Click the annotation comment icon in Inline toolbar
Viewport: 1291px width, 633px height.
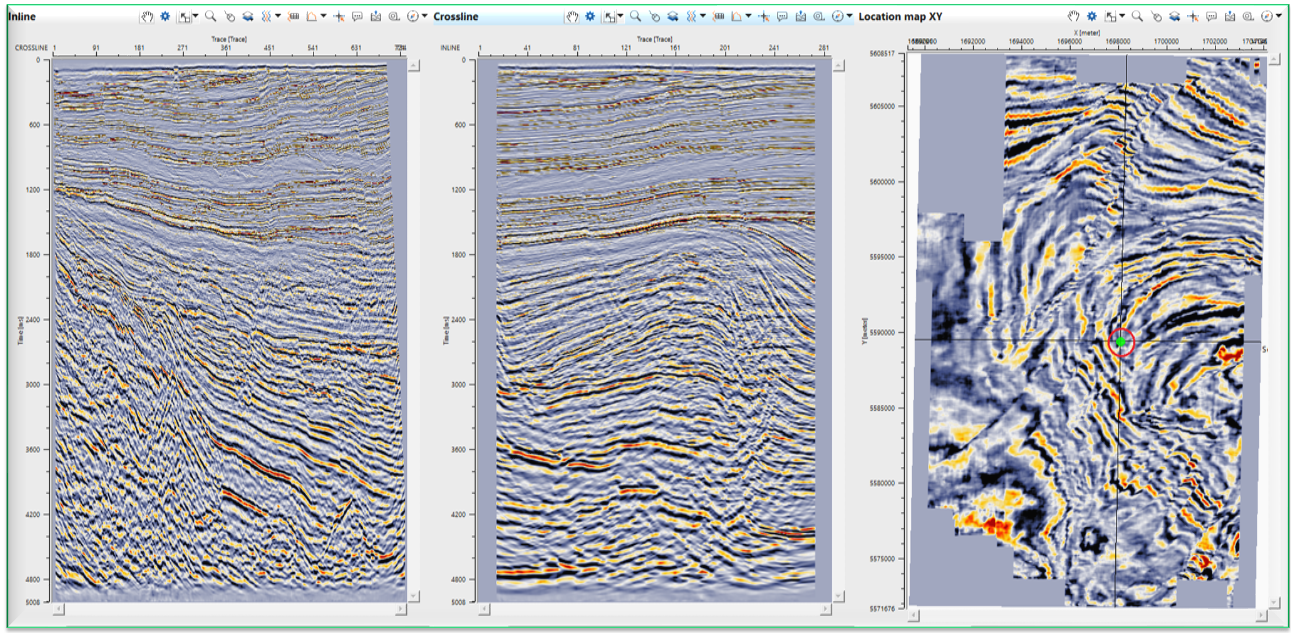tap(357, 16)
